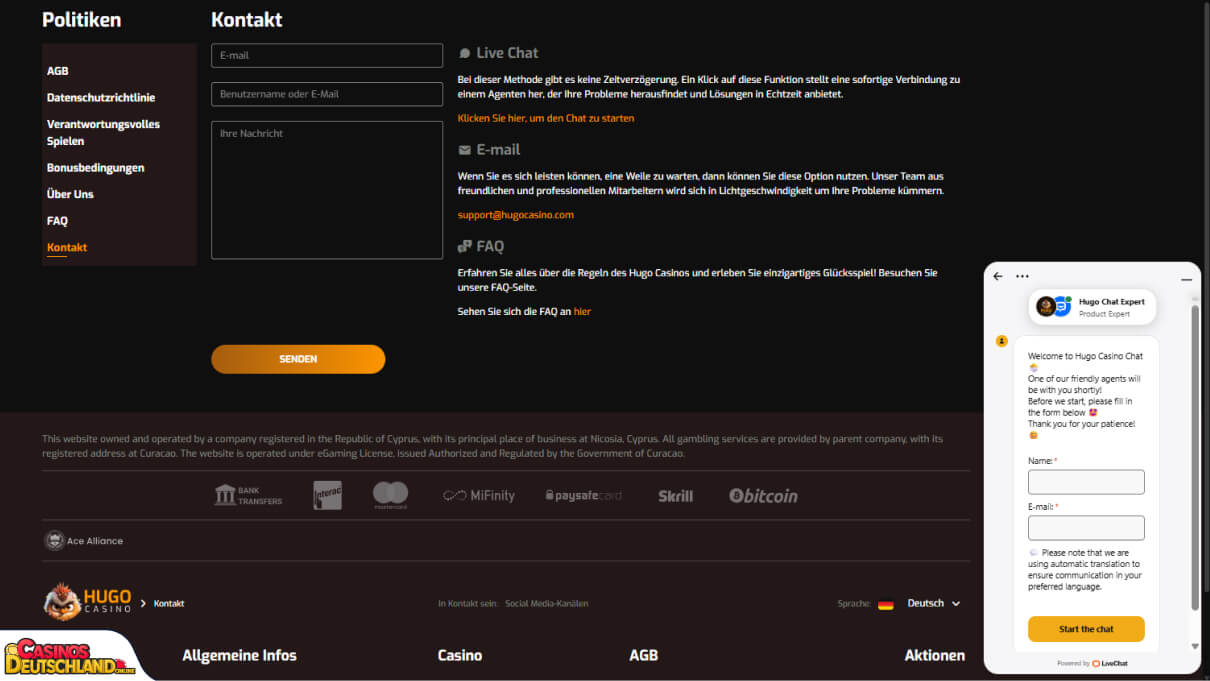Click the Mastercard payment icon
Image resolution: width=1210 pixels, height=681 pixels.
coord(390,495)
